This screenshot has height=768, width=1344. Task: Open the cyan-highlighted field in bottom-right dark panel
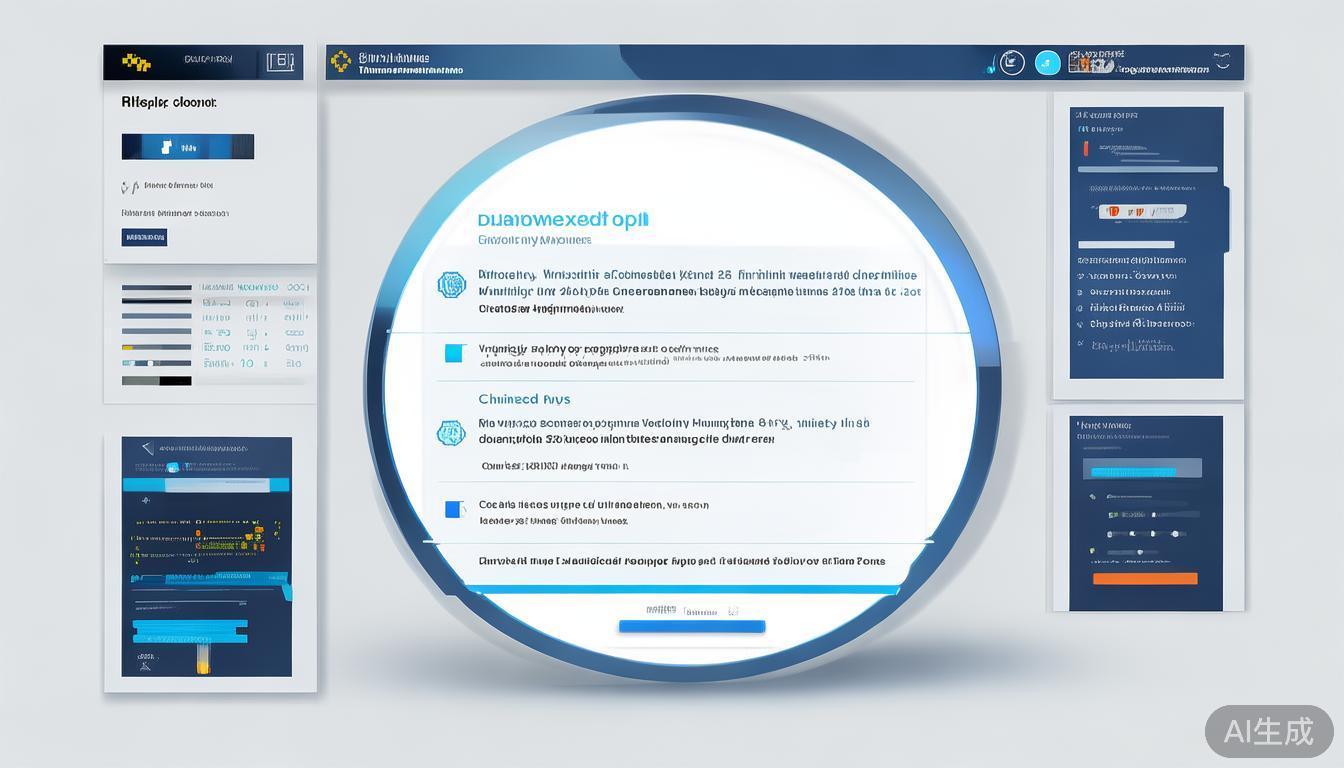1144,469
